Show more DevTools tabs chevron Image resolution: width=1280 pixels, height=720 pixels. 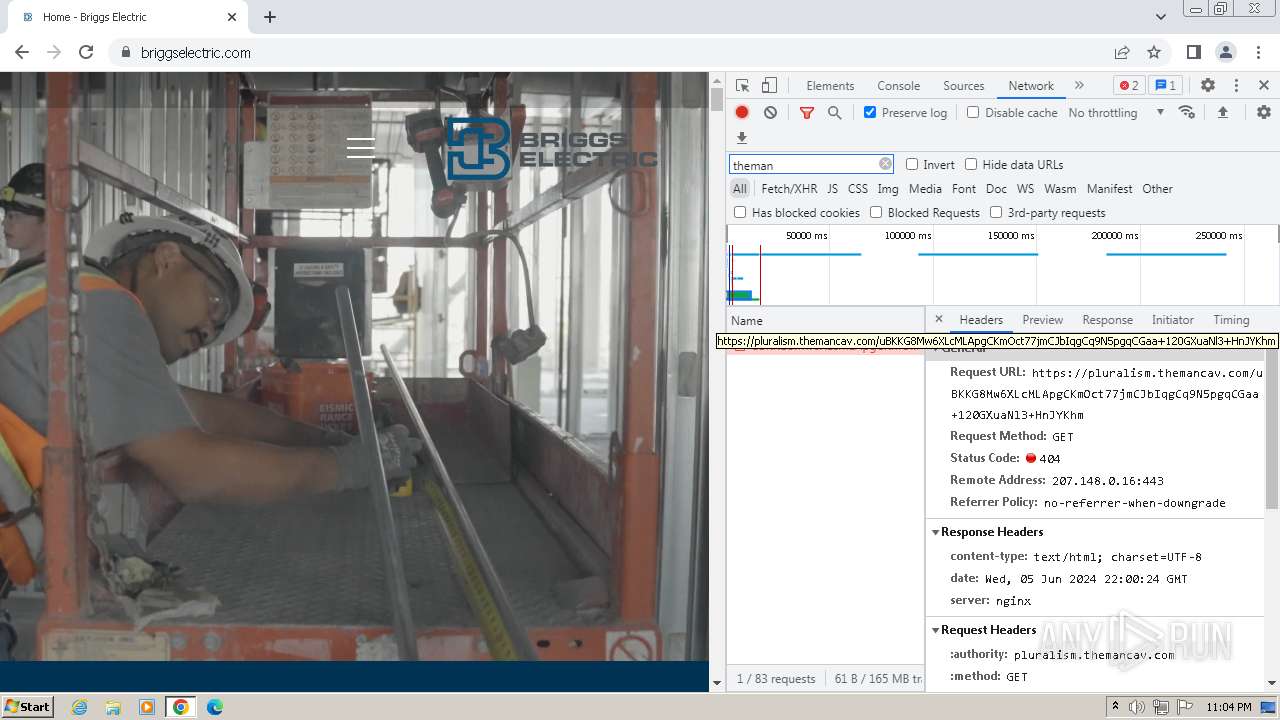1079,86
